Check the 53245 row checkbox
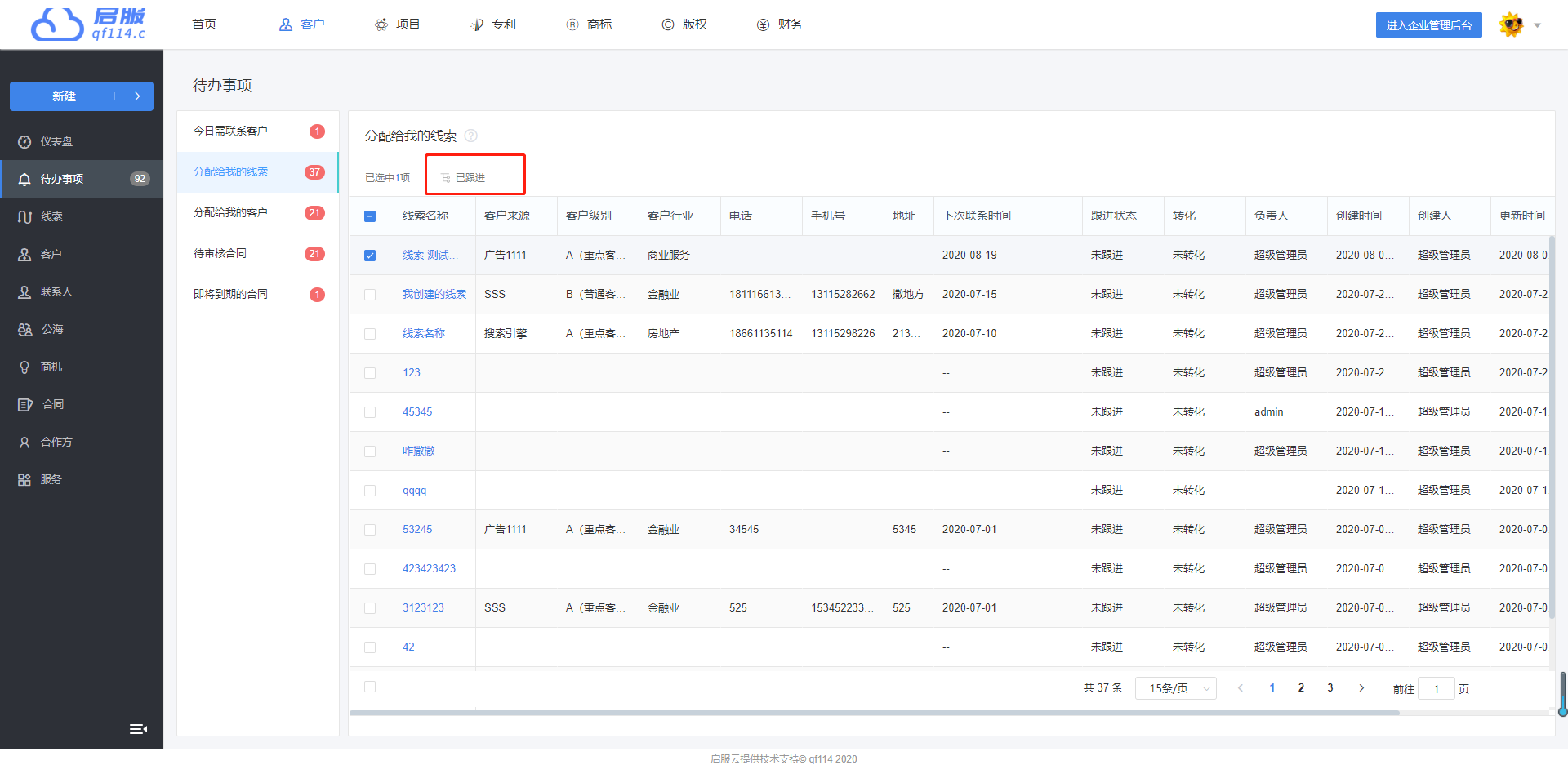The height and width of the screenshot is (765, 1568). [370, 530]
